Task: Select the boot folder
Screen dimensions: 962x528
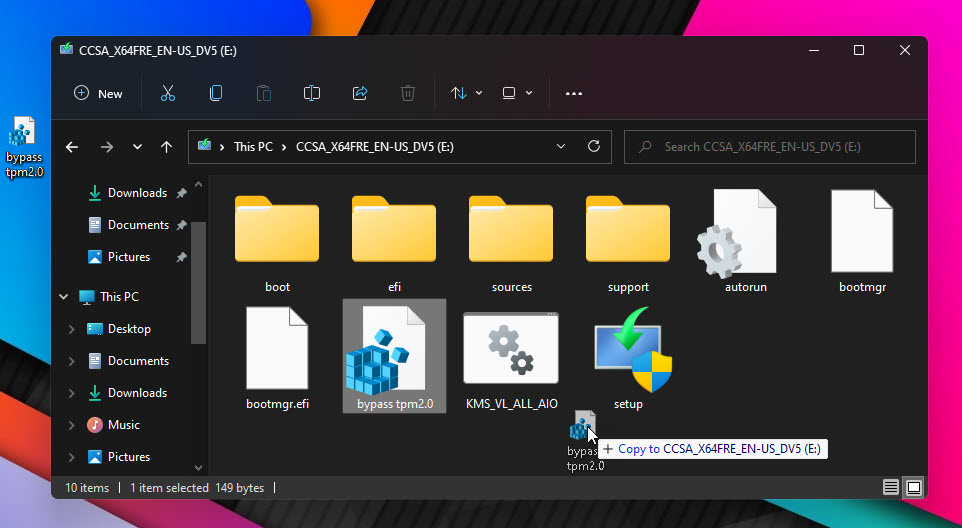Action: tap(277, 243)
